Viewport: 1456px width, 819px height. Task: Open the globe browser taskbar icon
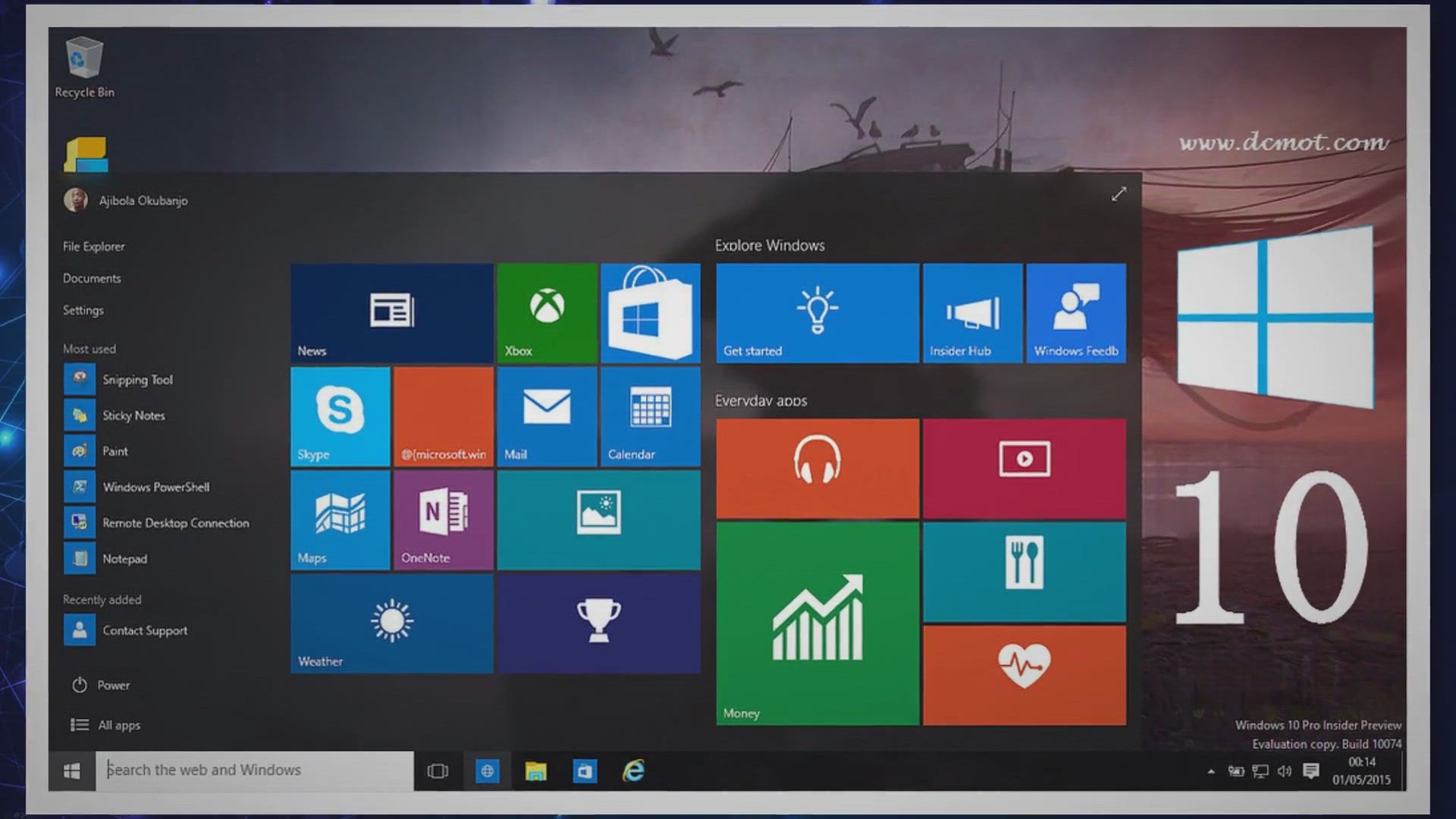coord(487,771)
